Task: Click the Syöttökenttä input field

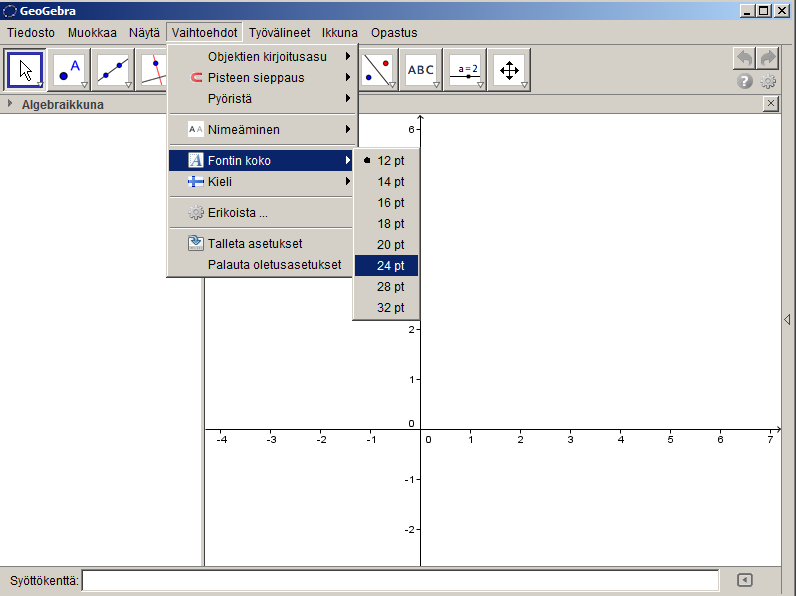Action: [400, 580]
